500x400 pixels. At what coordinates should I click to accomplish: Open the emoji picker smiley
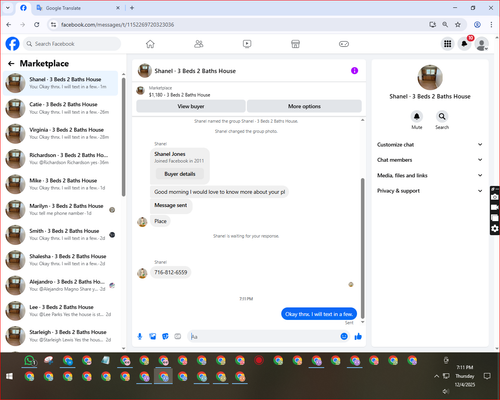[344, 336]
